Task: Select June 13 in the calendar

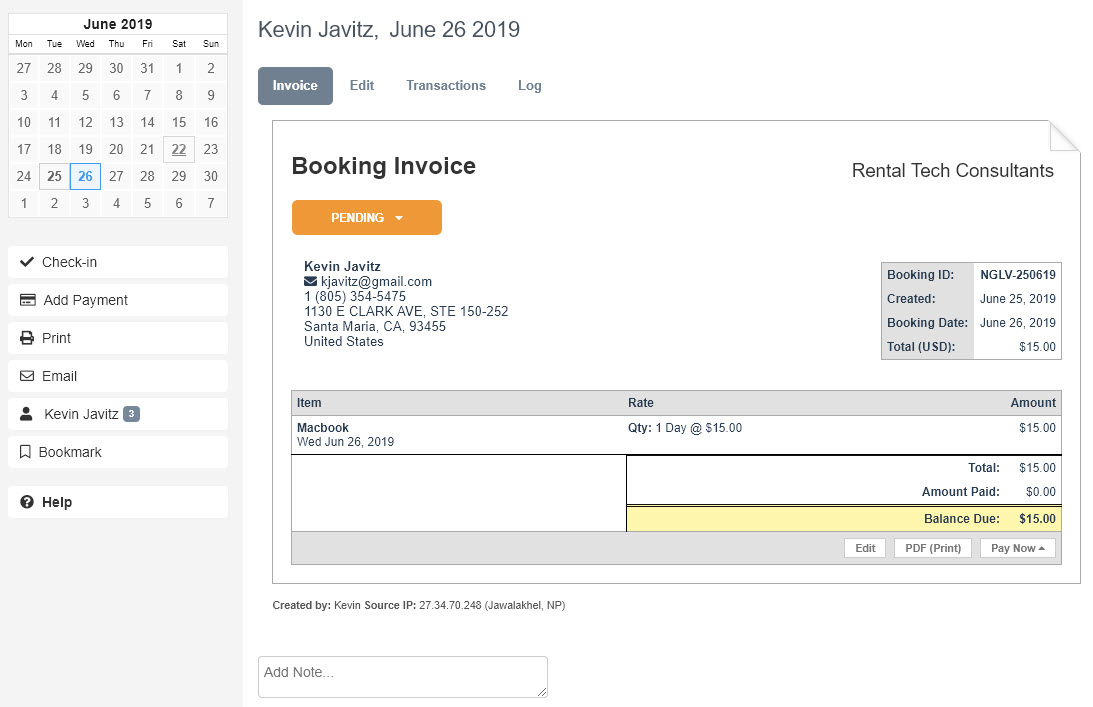Action: coord(116,123)
